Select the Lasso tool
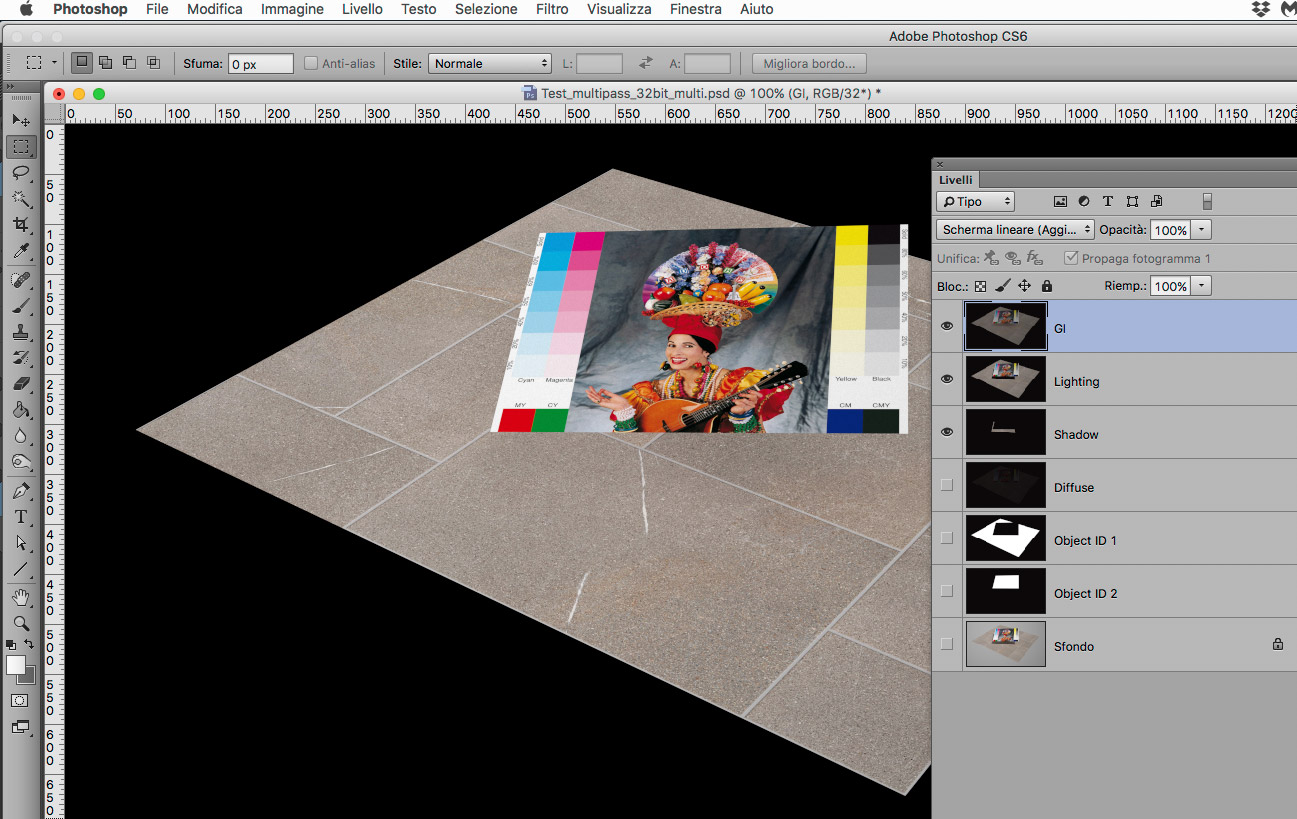This screenshot has width=1297, height=819. pyautogui.click(x=21, y=173)
